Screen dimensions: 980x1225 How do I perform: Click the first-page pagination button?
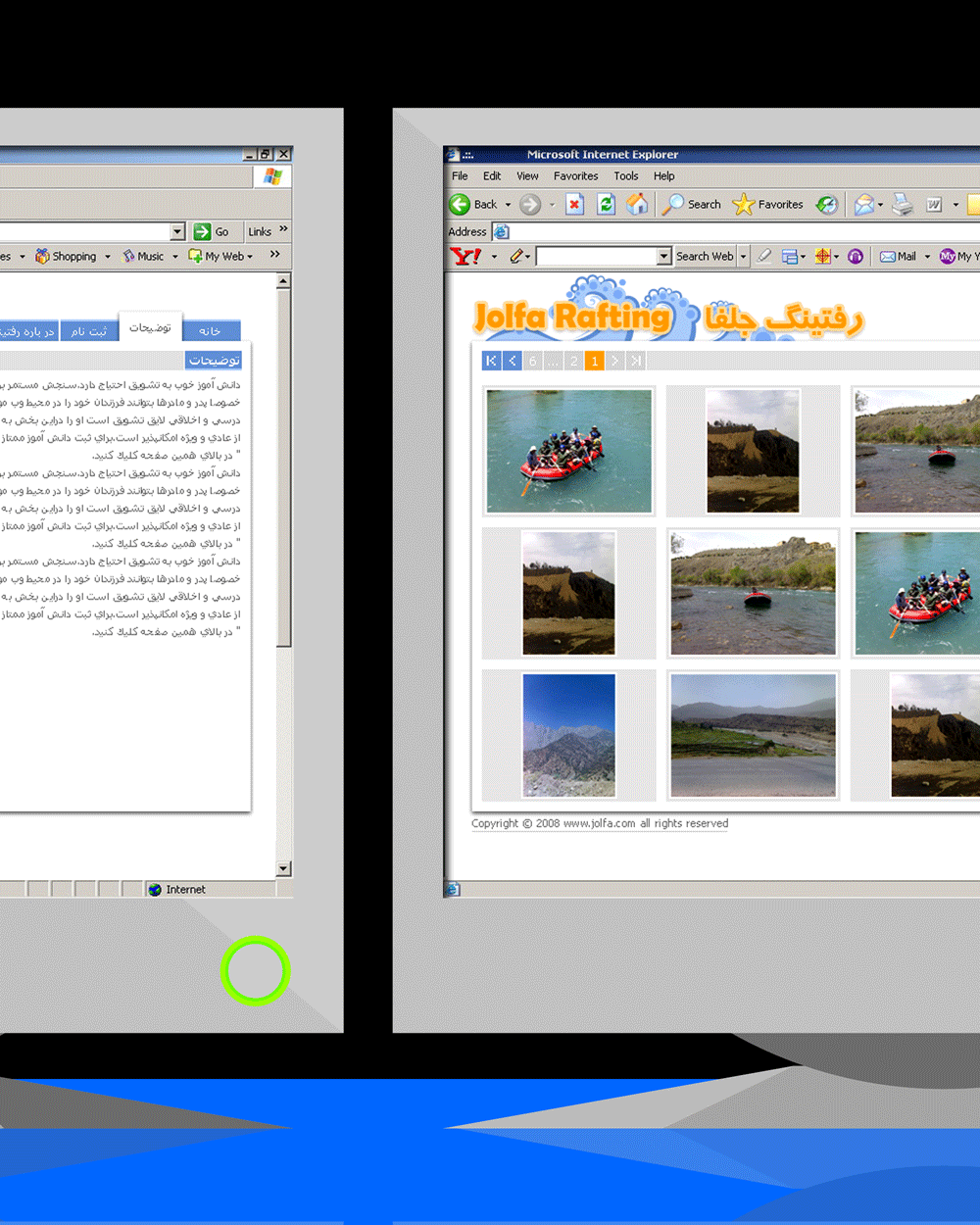(x=491, y=361)
